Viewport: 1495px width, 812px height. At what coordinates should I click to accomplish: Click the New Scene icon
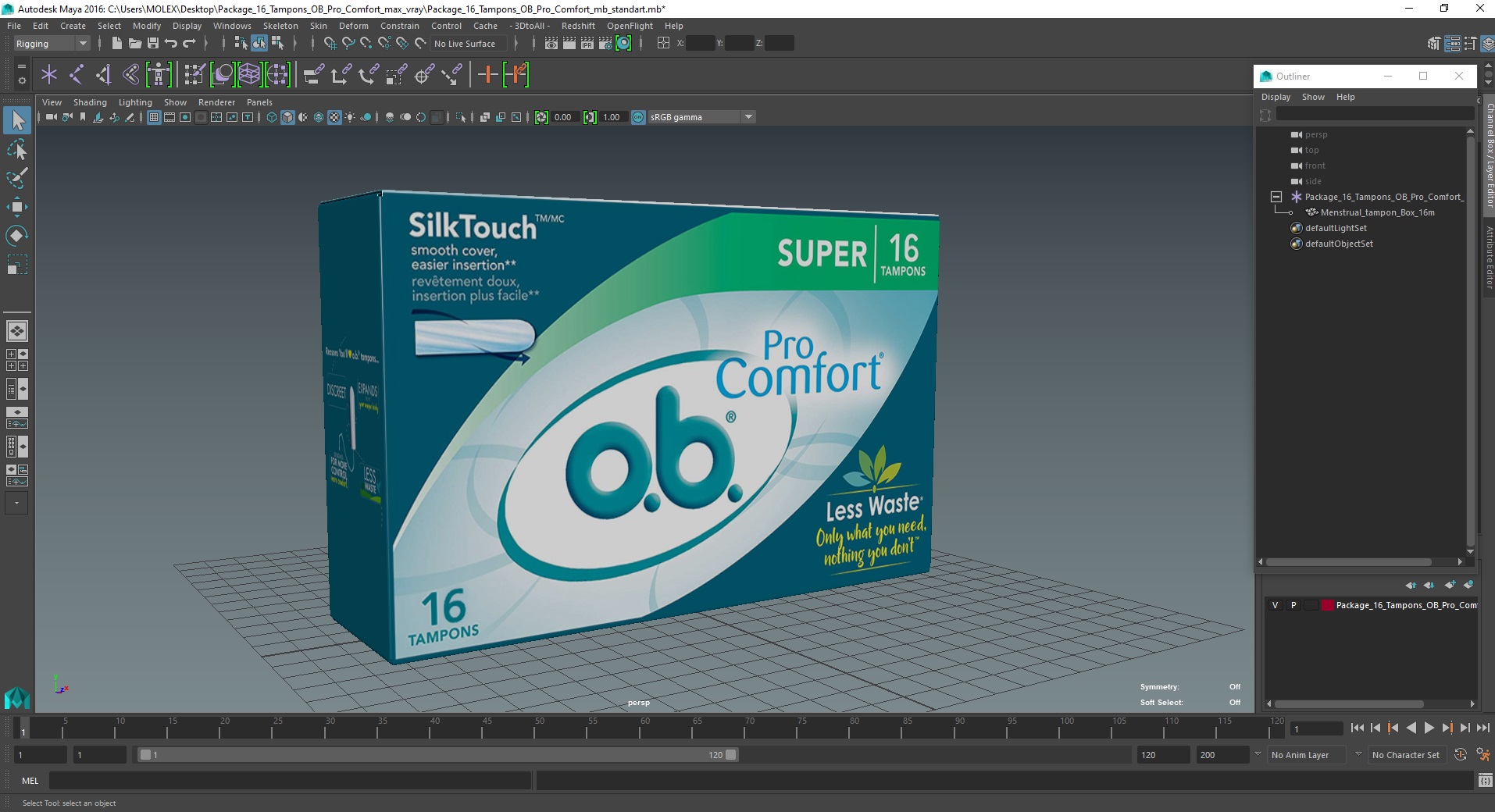click(x=116, y=44)
